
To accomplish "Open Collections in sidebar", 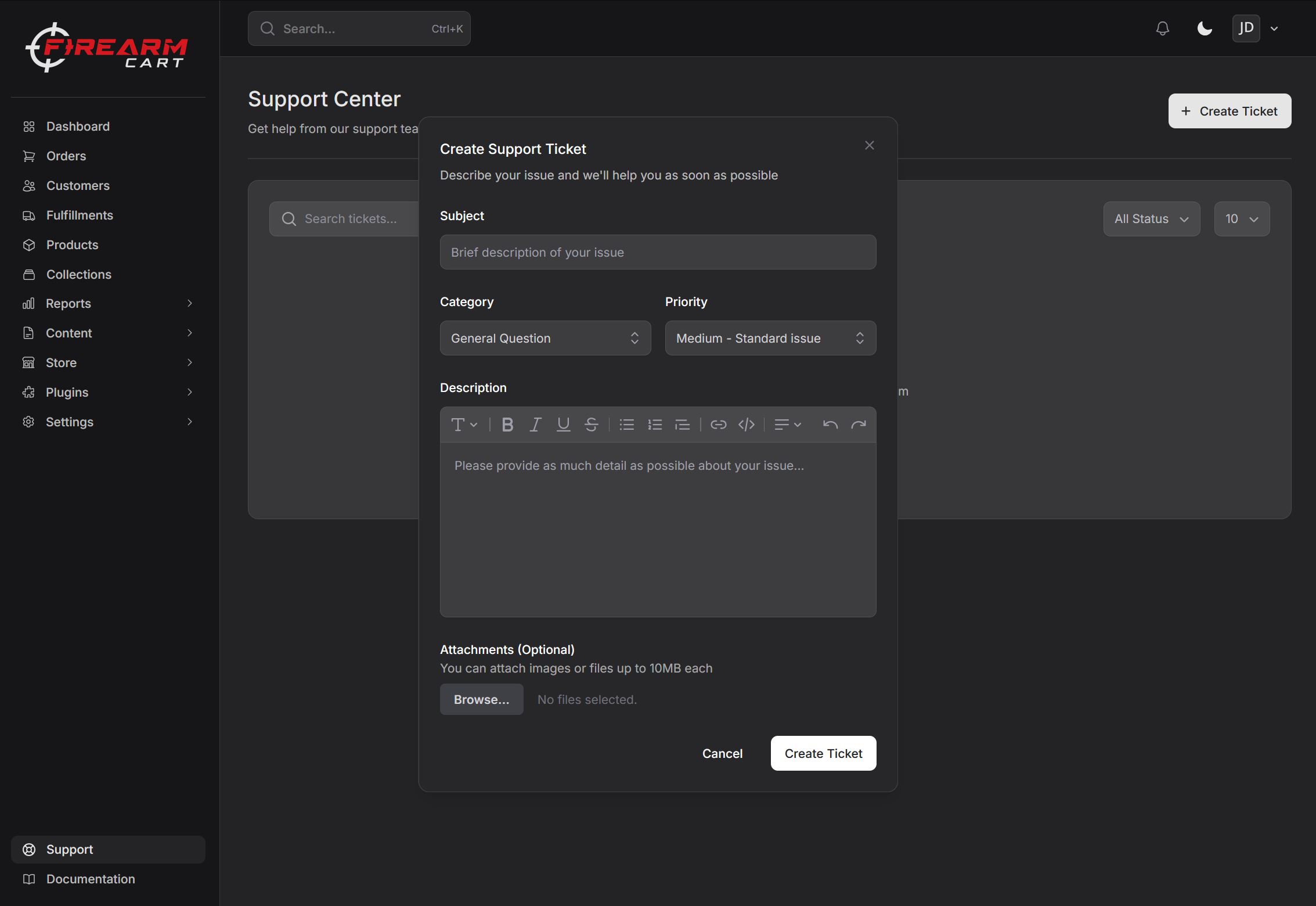I will [x=108, y=275].
